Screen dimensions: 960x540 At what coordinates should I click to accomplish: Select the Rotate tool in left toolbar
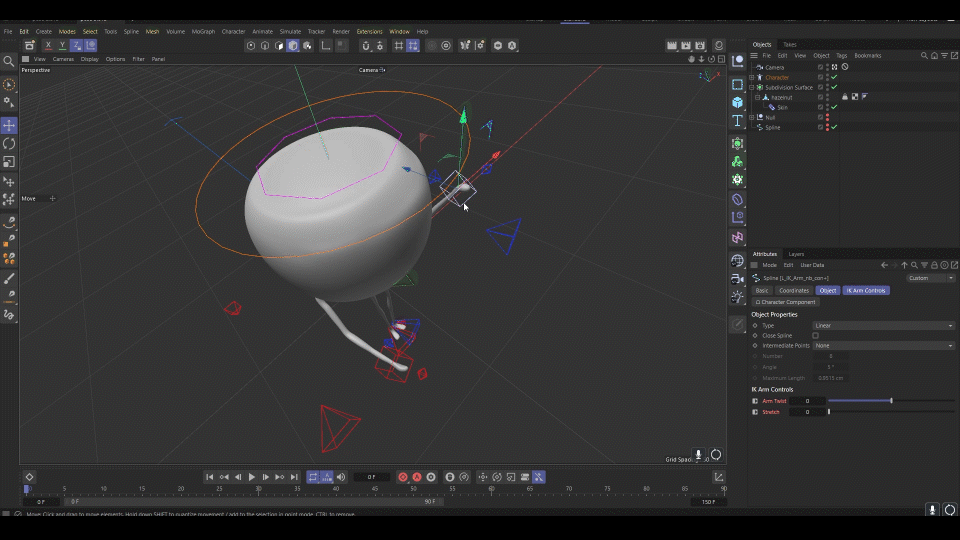[x=9, y=144]
